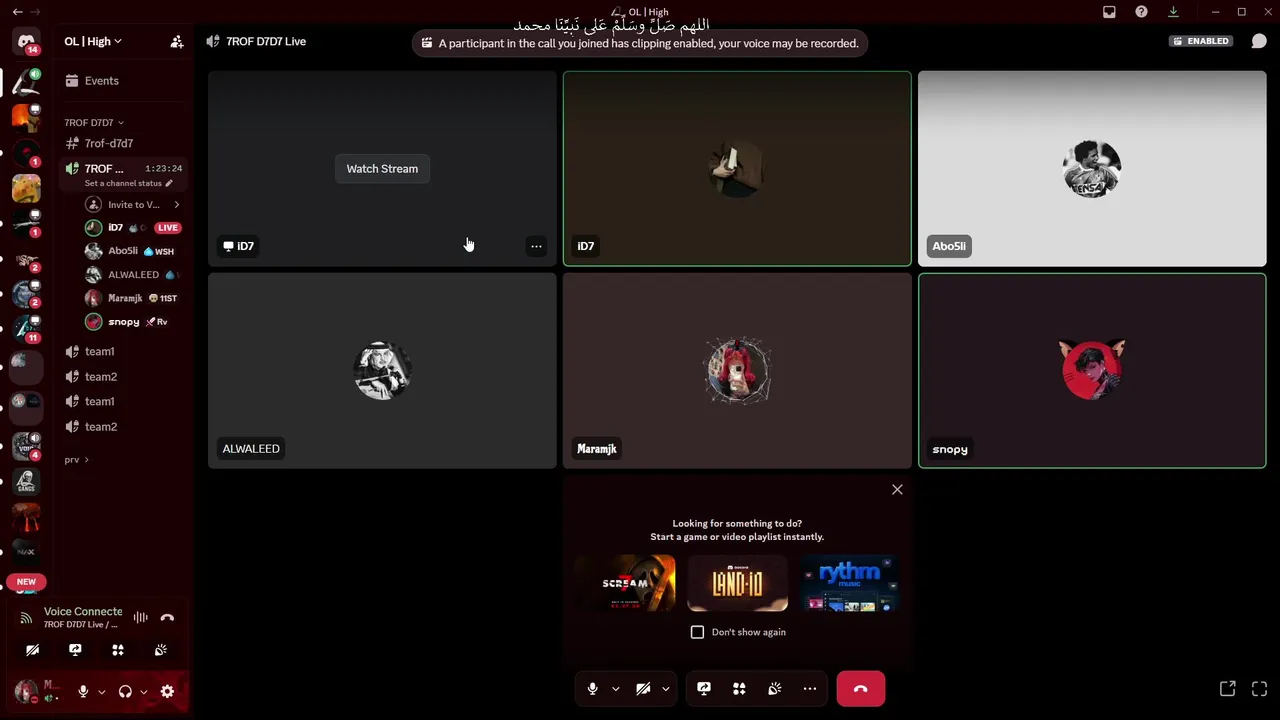Open User Settings gear
1280x720 pixels.
(x=167, y=692)
